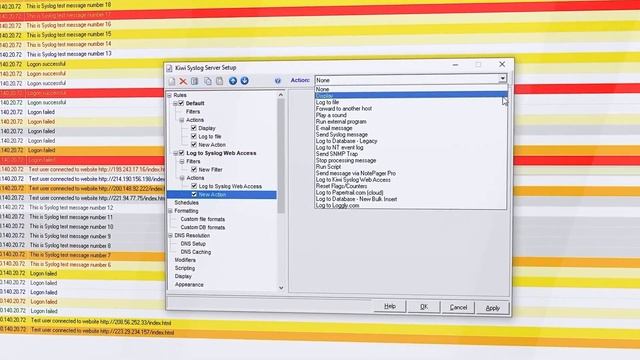Close the Action dropdown via its arrow

(502, 79)
